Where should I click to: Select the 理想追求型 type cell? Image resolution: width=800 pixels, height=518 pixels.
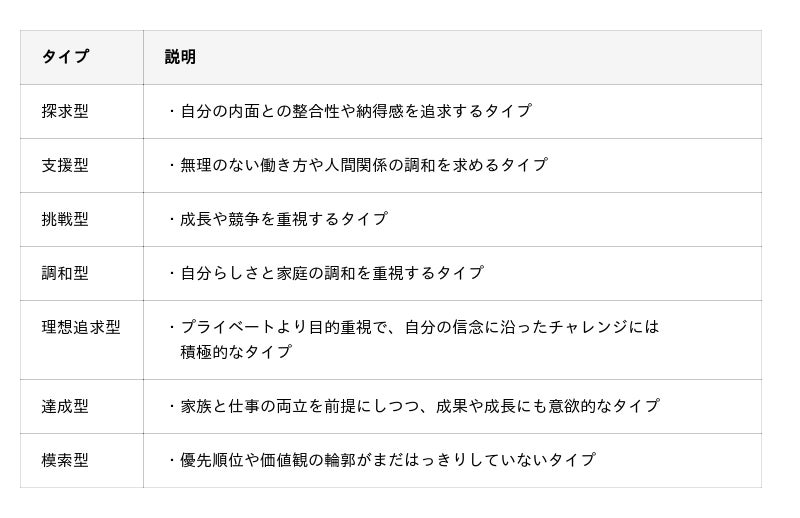[81, 327]
